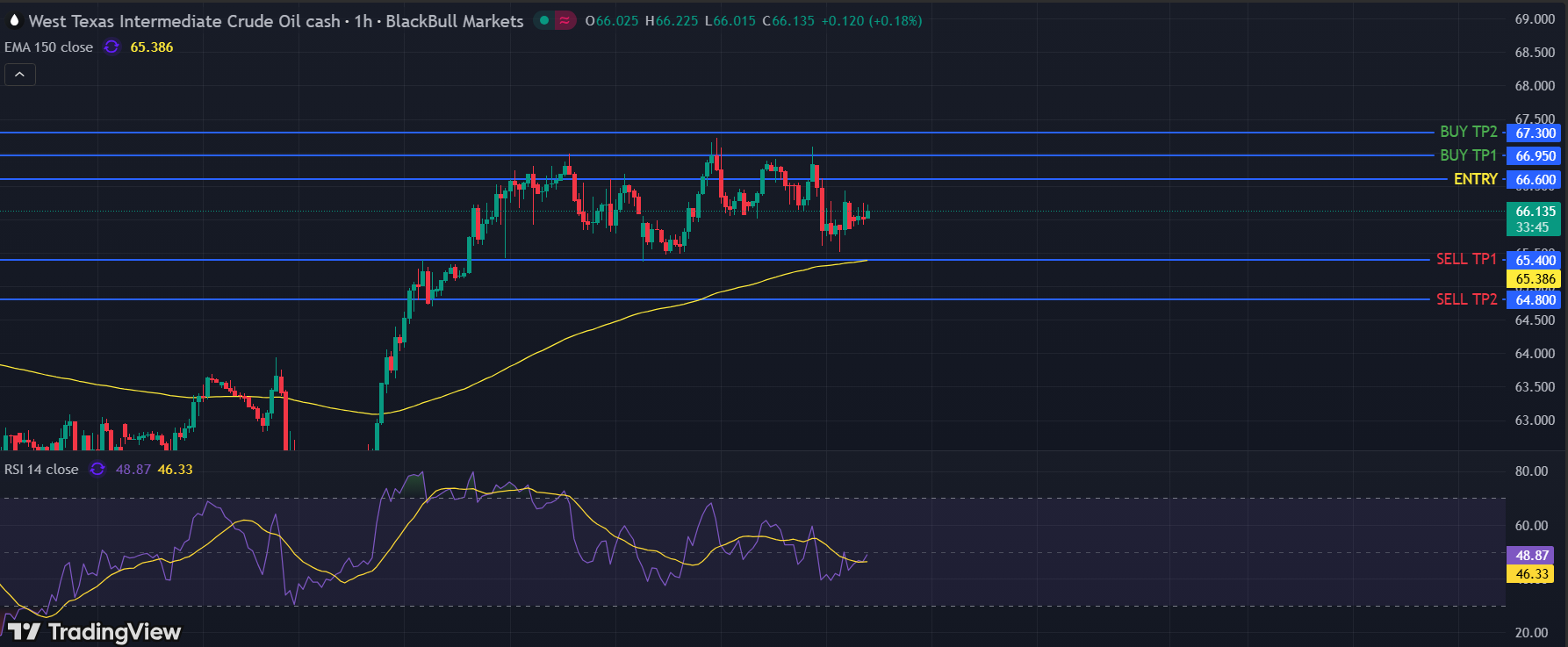
Task: Click the oil drop symbol icon
Action: 14,20
